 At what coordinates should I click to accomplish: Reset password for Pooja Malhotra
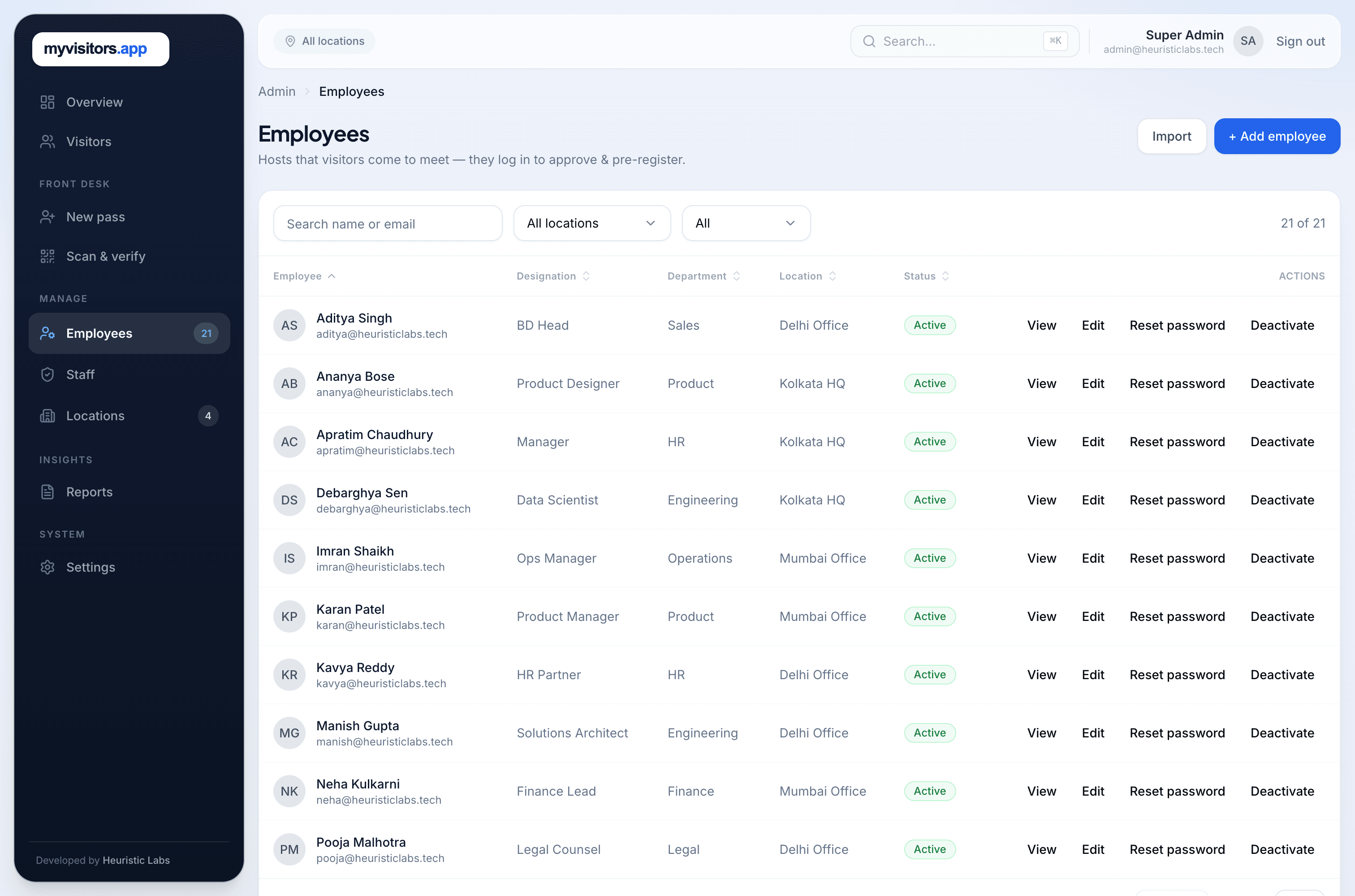1177,850
